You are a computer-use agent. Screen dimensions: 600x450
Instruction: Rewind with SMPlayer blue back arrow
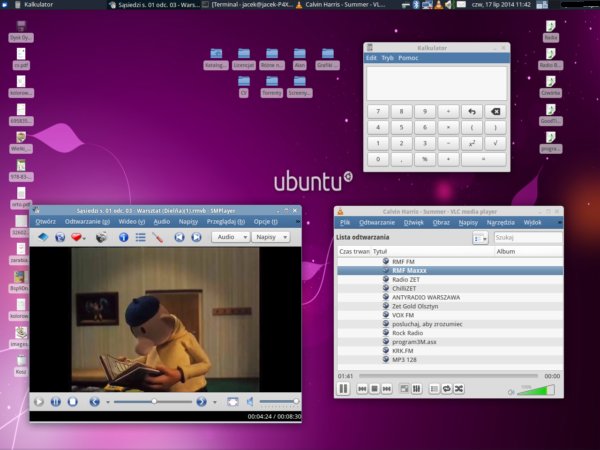point(95,402)
